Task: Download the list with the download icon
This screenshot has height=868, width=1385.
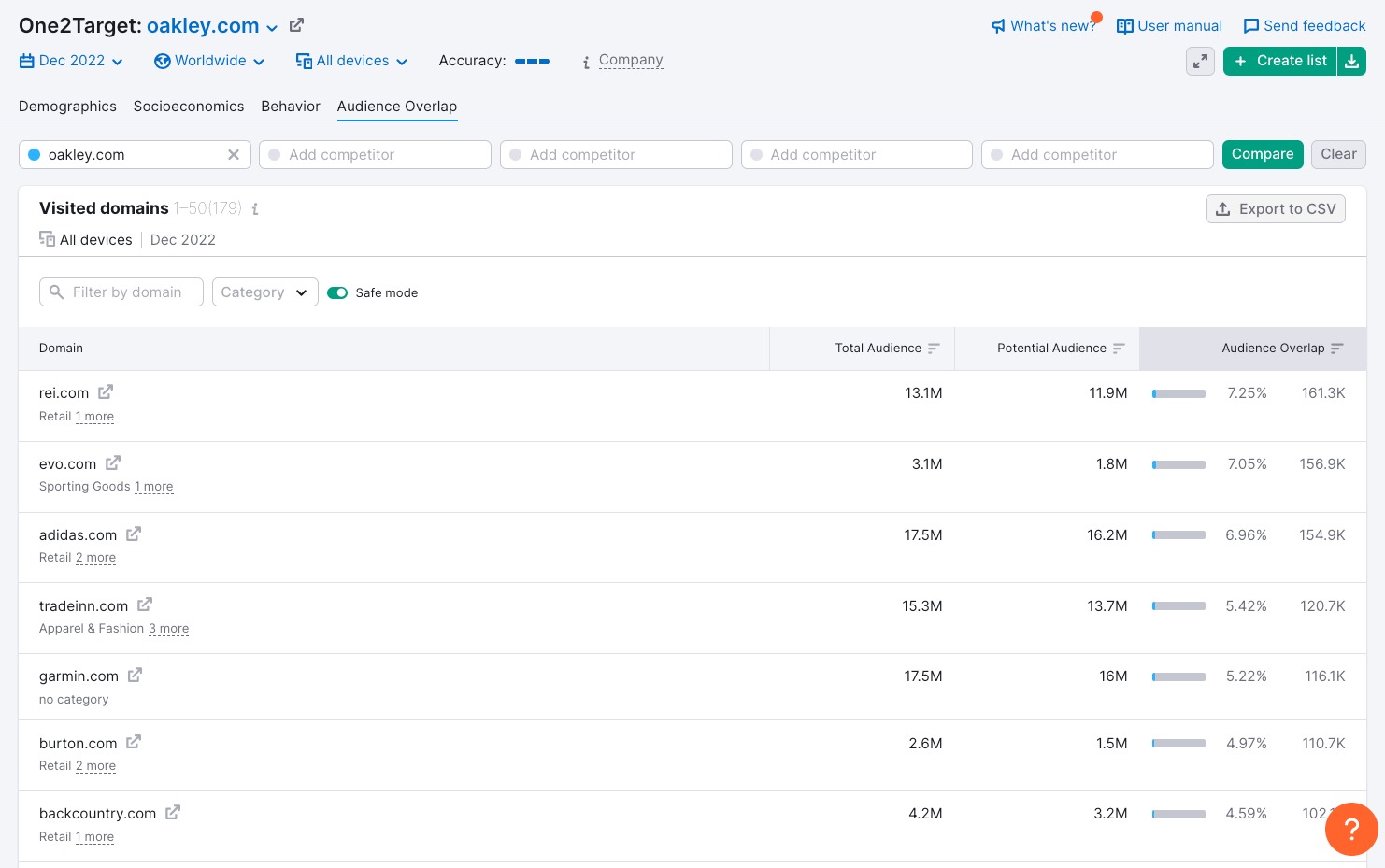Action: pos(1351,61)
